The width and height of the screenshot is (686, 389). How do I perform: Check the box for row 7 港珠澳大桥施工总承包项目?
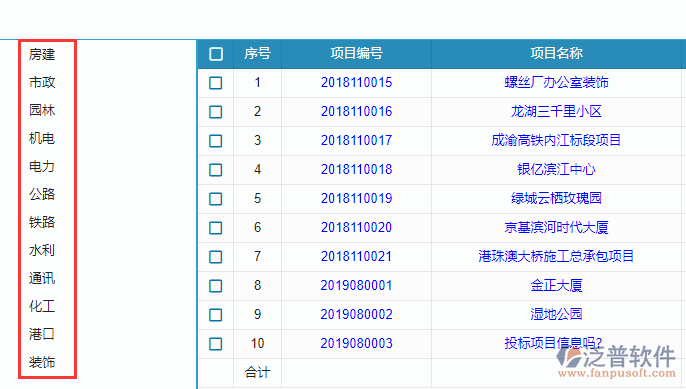pos(216,257)
